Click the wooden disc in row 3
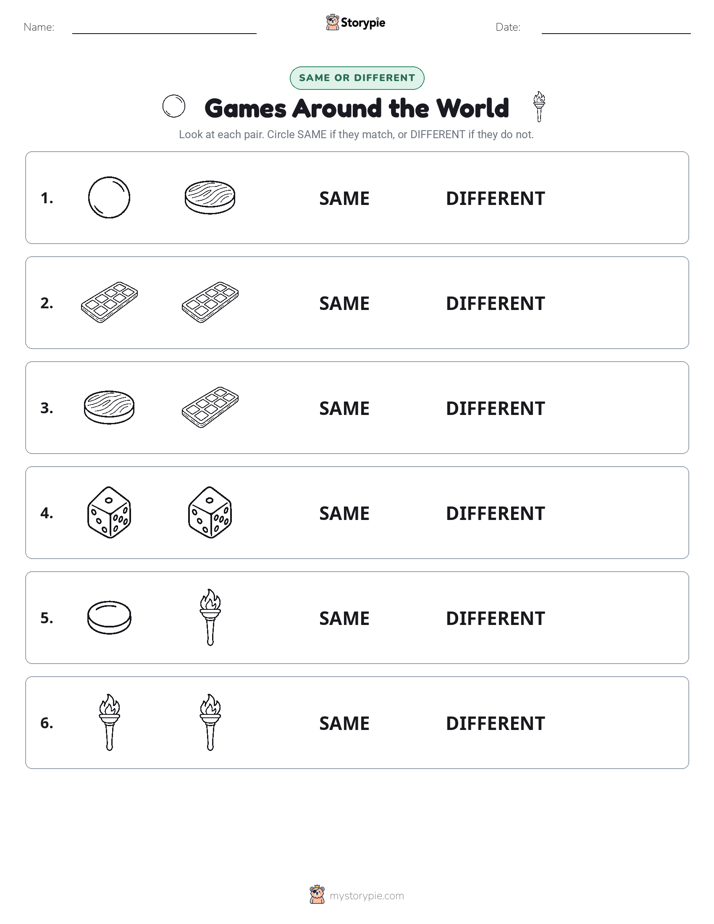714x924 pixels. click(109, 407)
